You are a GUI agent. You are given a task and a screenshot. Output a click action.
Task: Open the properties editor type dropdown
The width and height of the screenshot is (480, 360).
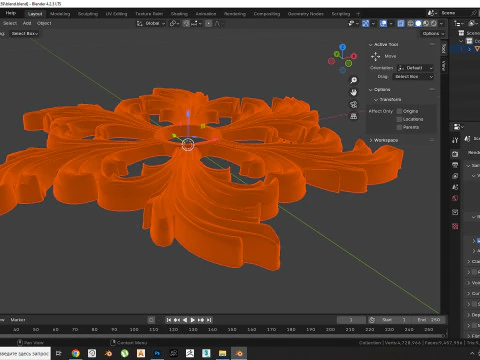[x=458, y=127]
